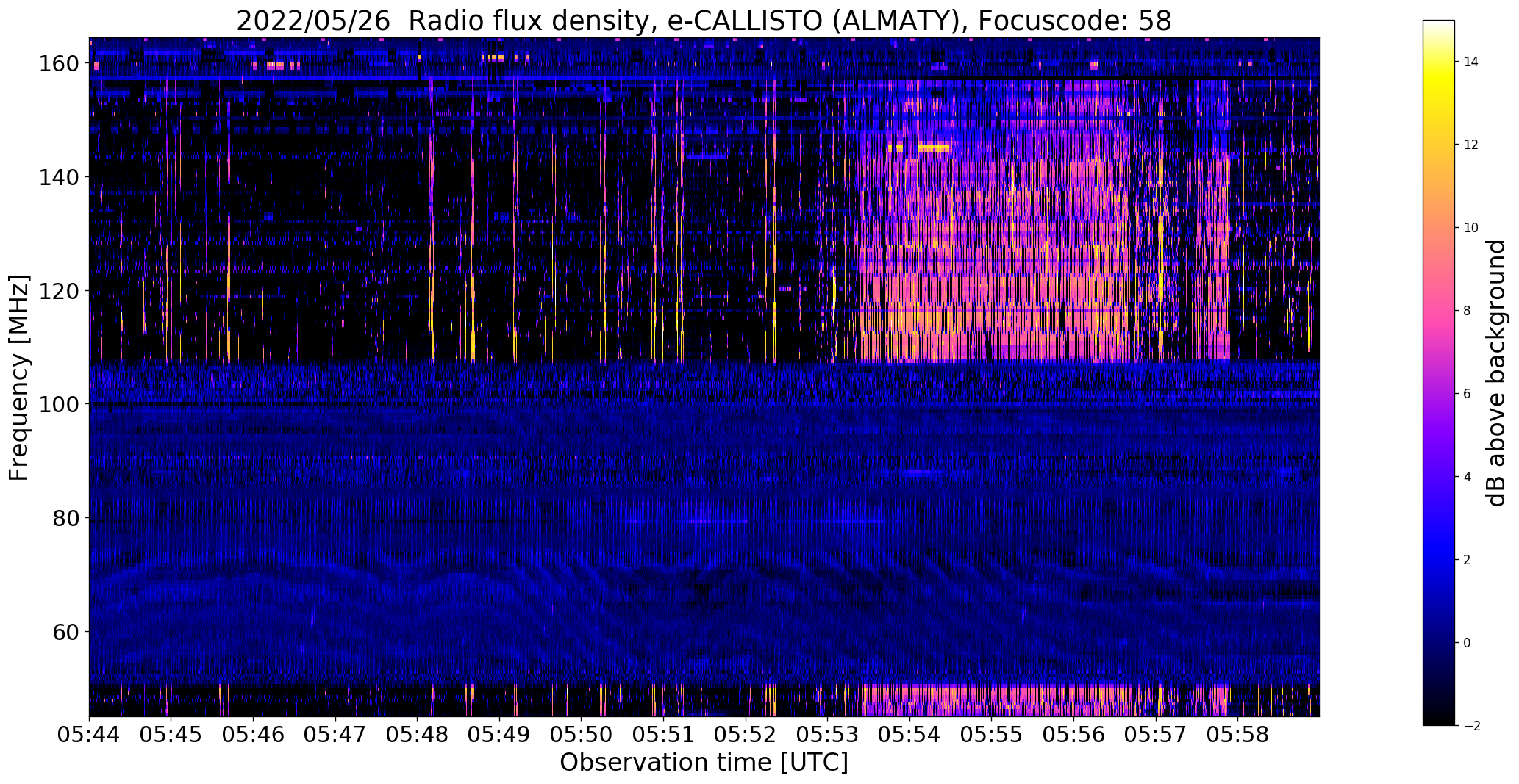Click the colorbar tick value 6
1519x784 pixels.
click(x=1468, y=394)
